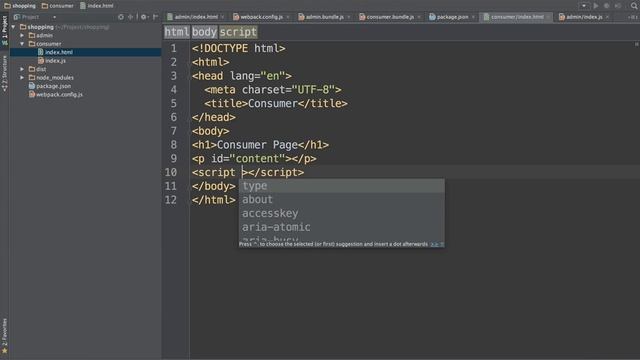640x360 pixels.
Task: Click index.html in navigation bar
Action: (97, 6)
